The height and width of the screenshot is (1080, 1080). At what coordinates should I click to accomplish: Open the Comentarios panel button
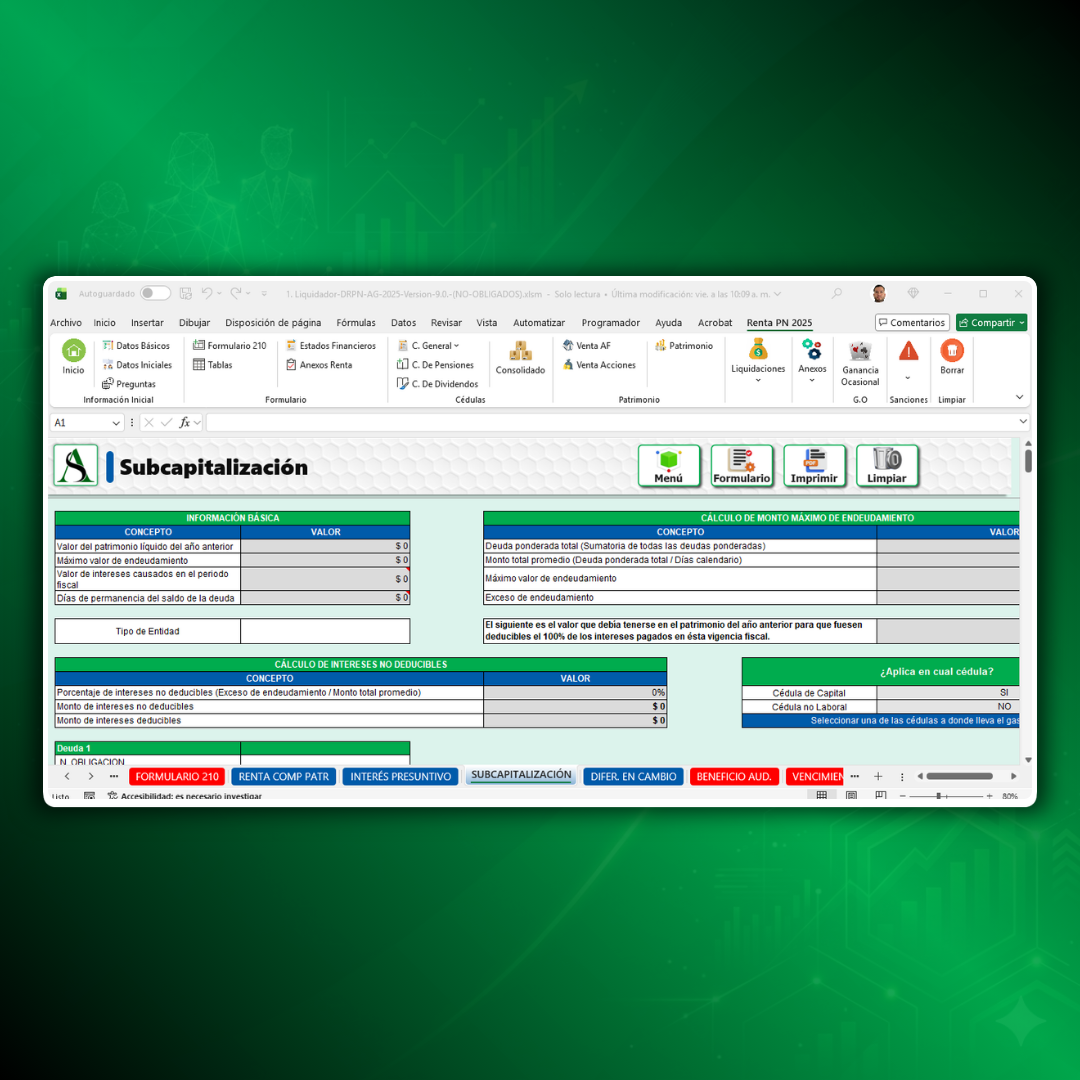pyautogui.click(x=912, y=323)
